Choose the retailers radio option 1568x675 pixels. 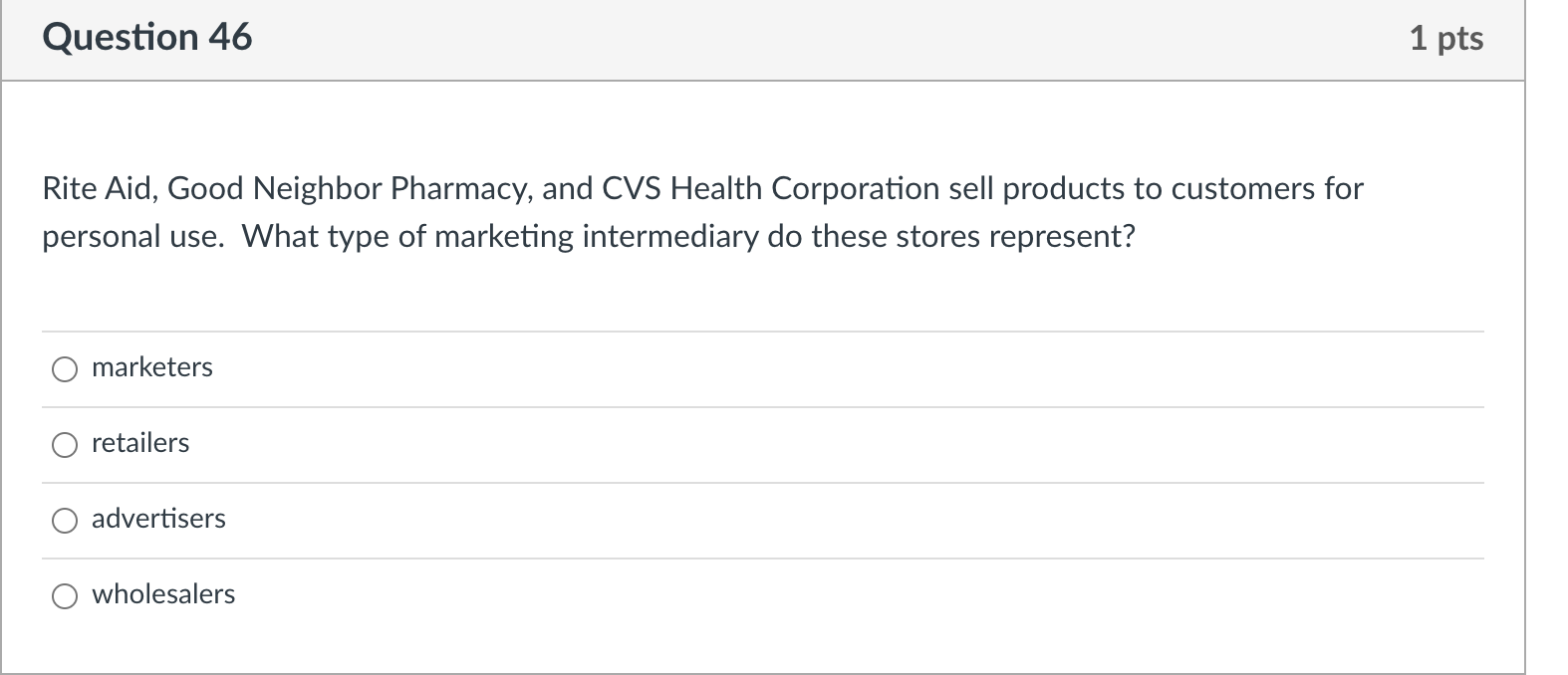click(x=65, y=445)
